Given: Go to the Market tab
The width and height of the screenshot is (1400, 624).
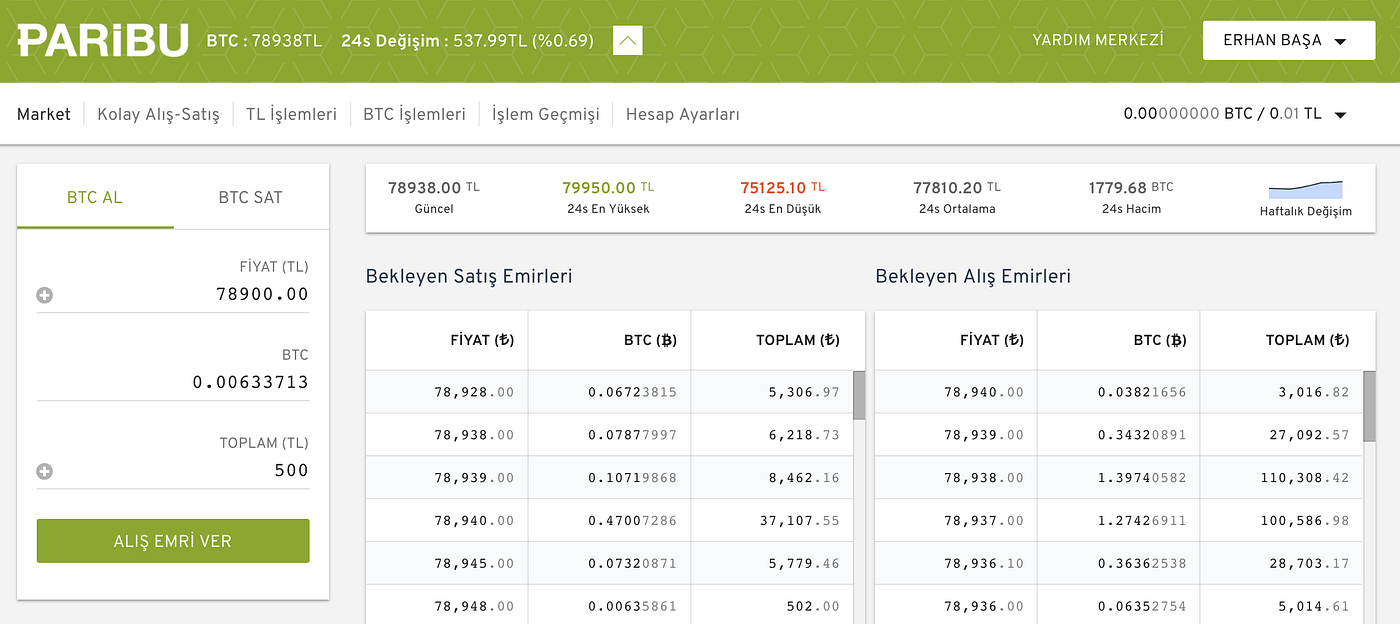Looking at the screenshot, I should point(44,114).
